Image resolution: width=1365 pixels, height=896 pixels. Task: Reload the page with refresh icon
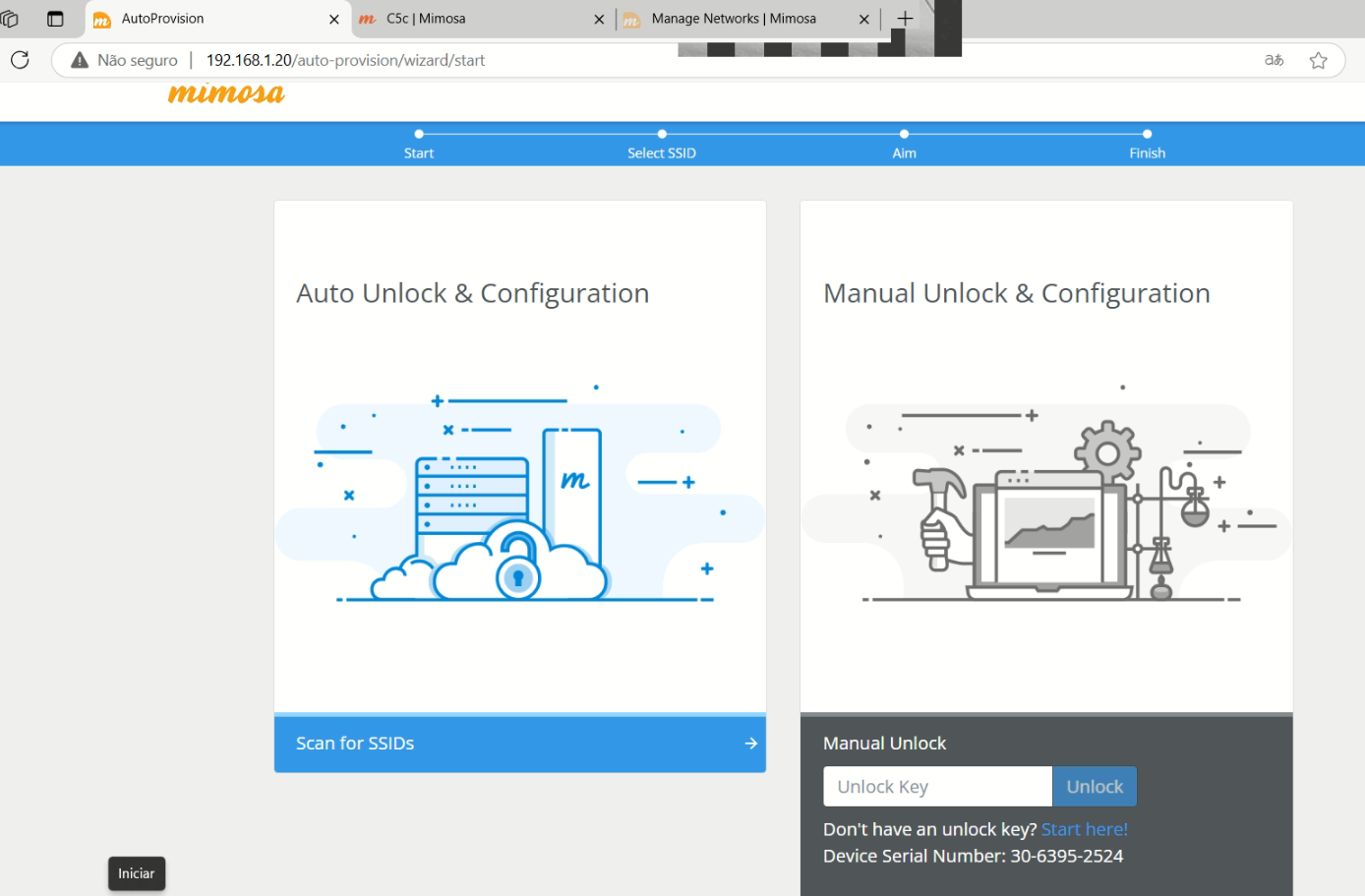(x=20, y=60)
